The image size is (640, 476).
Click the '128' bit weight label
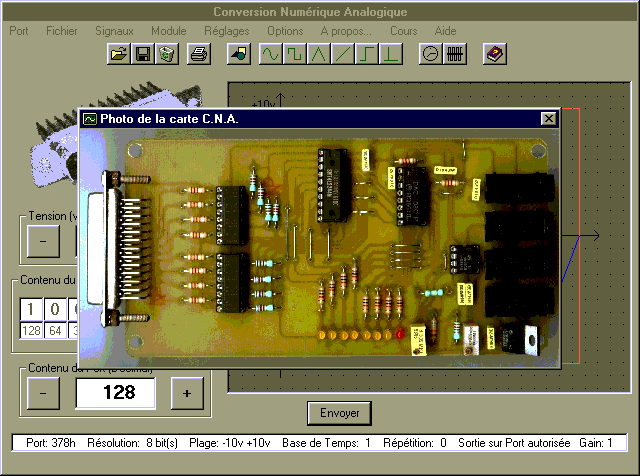click(31, 330)
